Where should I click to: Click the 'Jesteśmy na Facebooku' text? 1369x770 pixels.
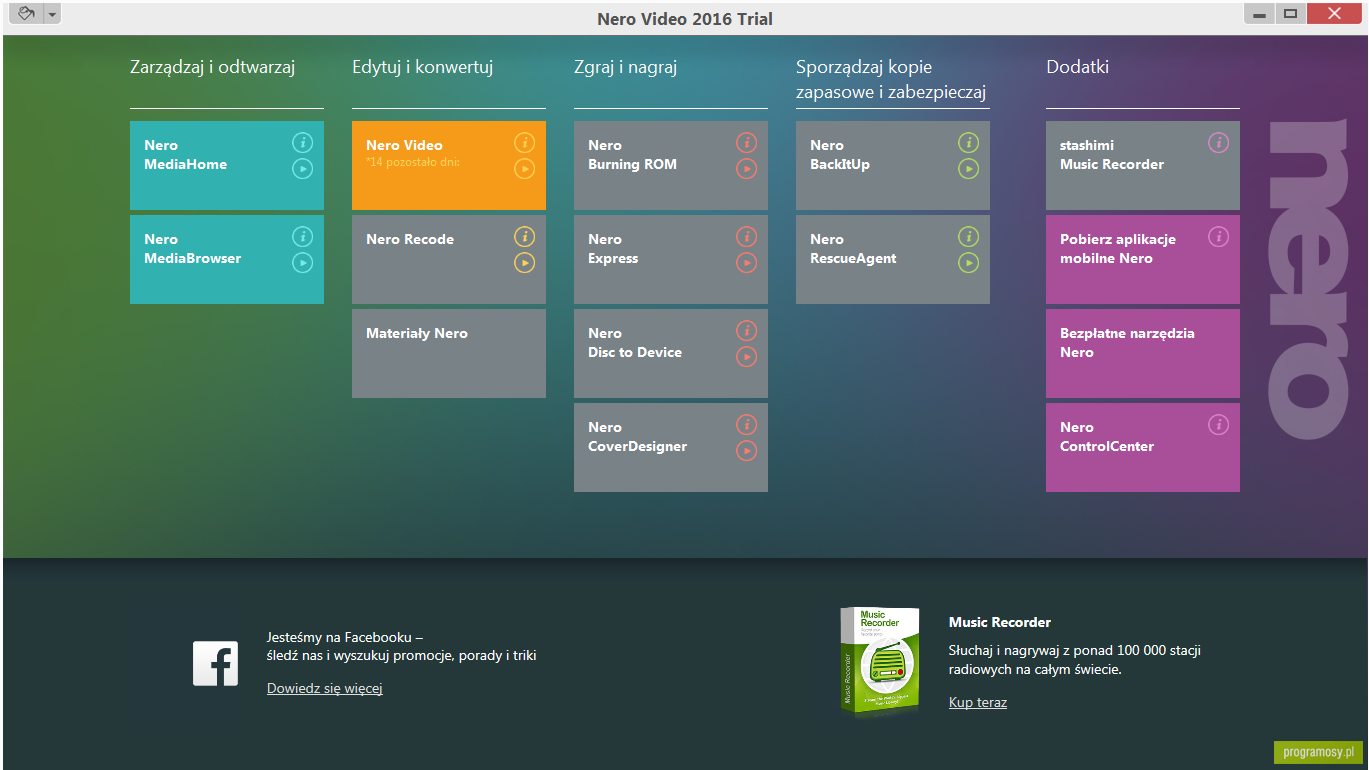(x=345, y=637)
